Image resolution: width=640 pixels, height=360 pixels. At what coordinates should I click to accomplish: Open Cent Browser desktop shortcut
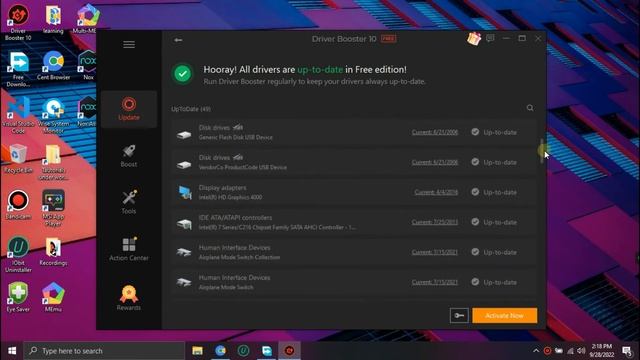pos(53,65)
